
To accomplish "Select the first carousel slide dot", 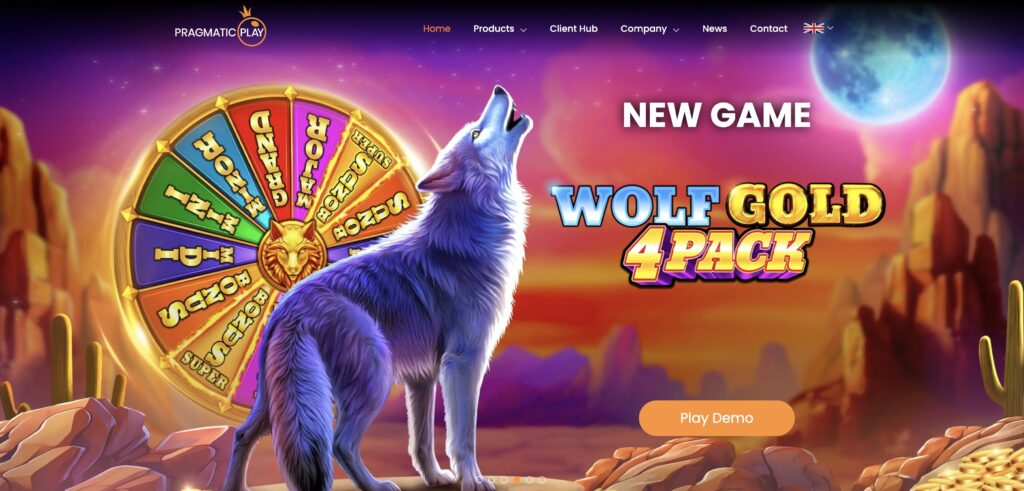I will coord(492,480).
